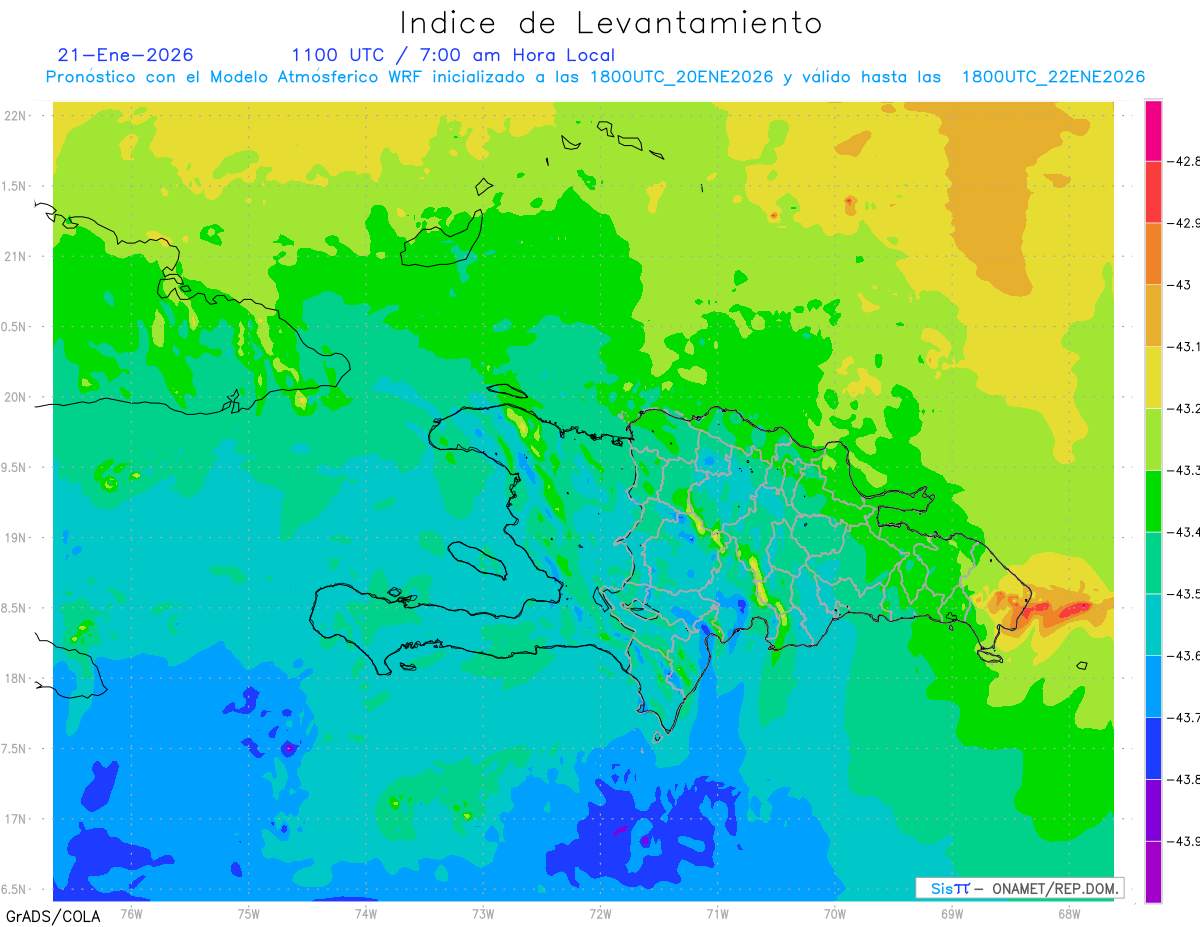Click the magenta swatch above -42.8
Image resolution: width=1200 pixels, height=927 pixels.
click(x=1153, y=130)
